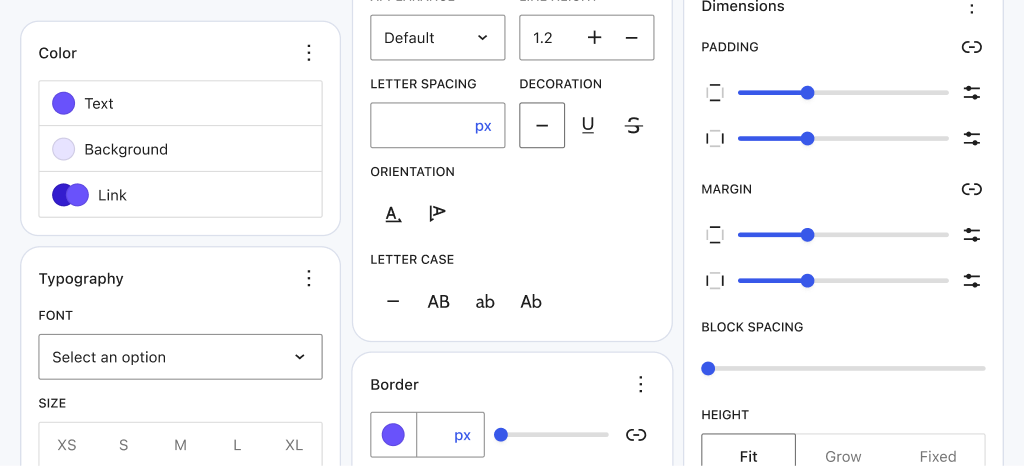The height and width of the screenshot is (466, 1024).
Task: Set custom size for horizontal padding
Action: click(x=972, y=138)
